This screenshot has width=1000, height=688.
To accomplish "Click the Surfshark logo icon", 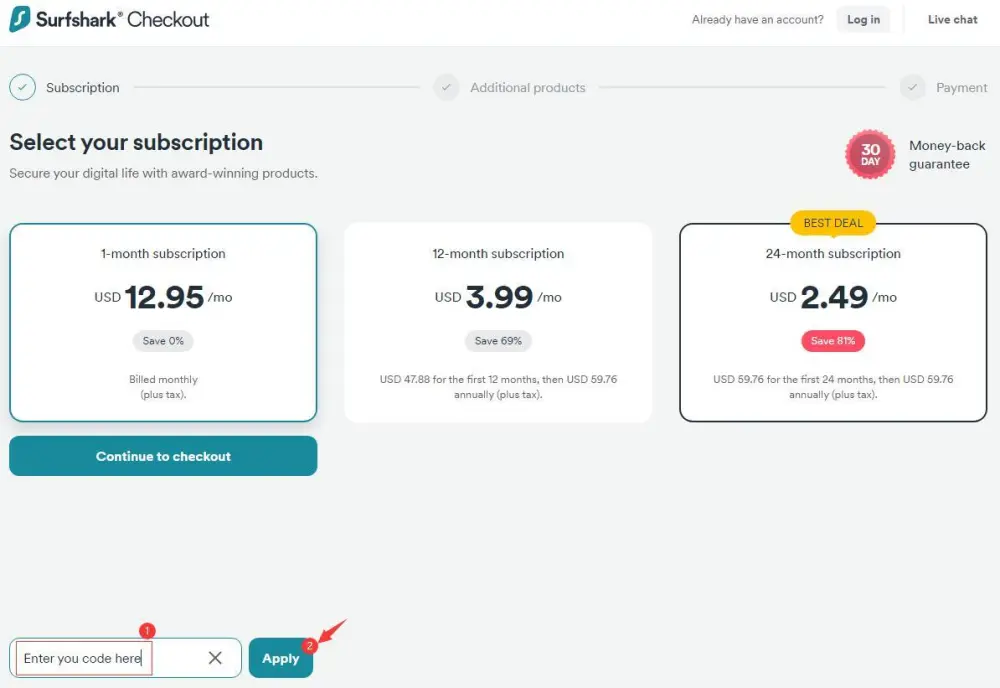I will [20, 19].
